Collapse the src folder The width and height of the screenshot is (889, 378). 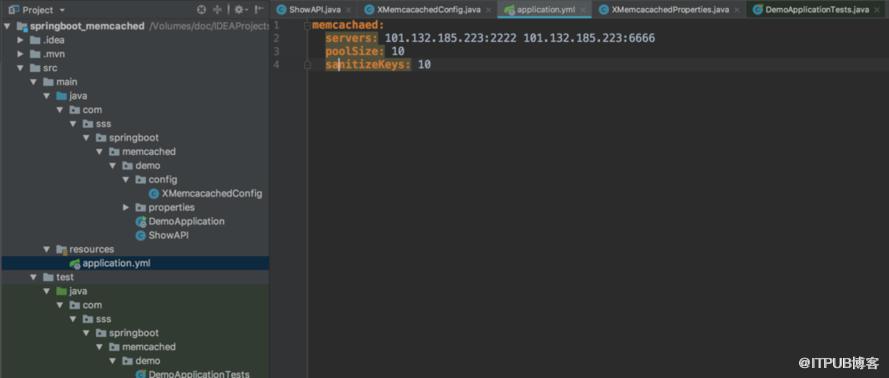click(20, 68)
